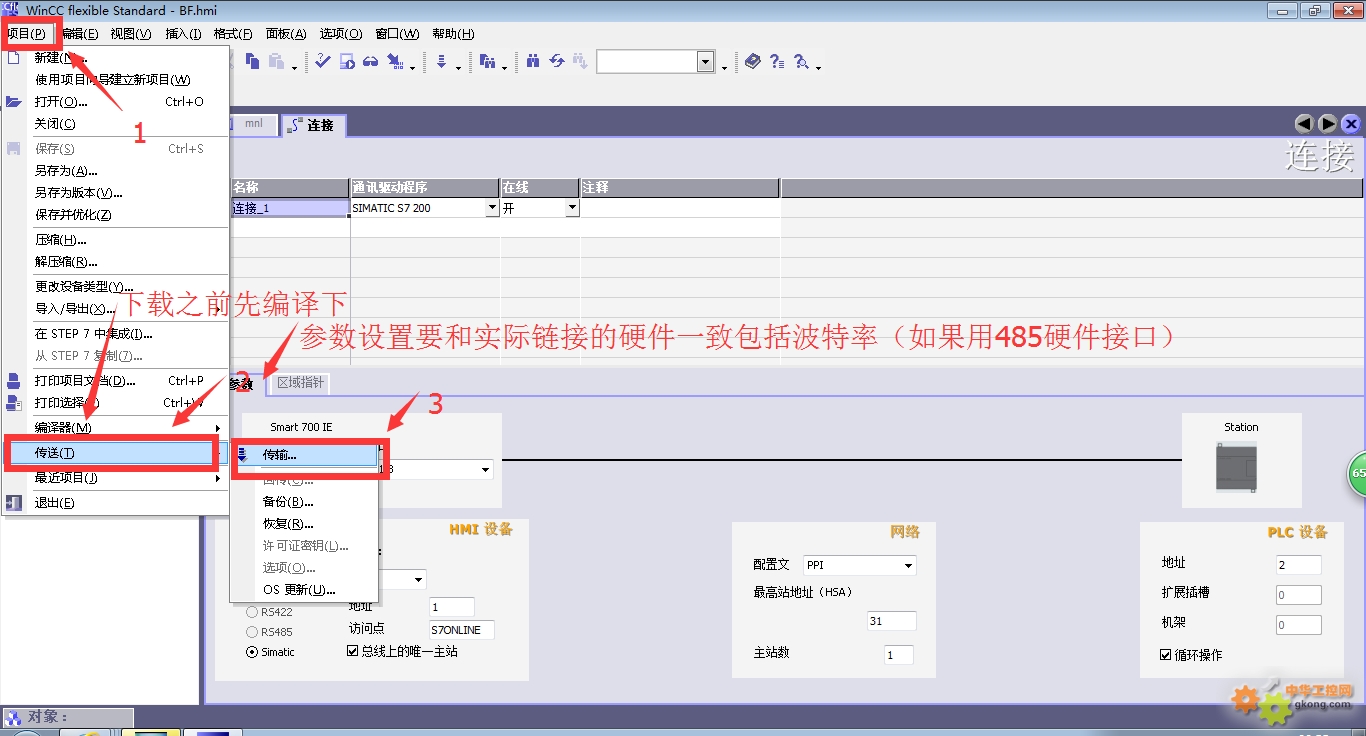Choose 退出(E) menu entry
The image size is (1366, 736).
click(117, 503)
